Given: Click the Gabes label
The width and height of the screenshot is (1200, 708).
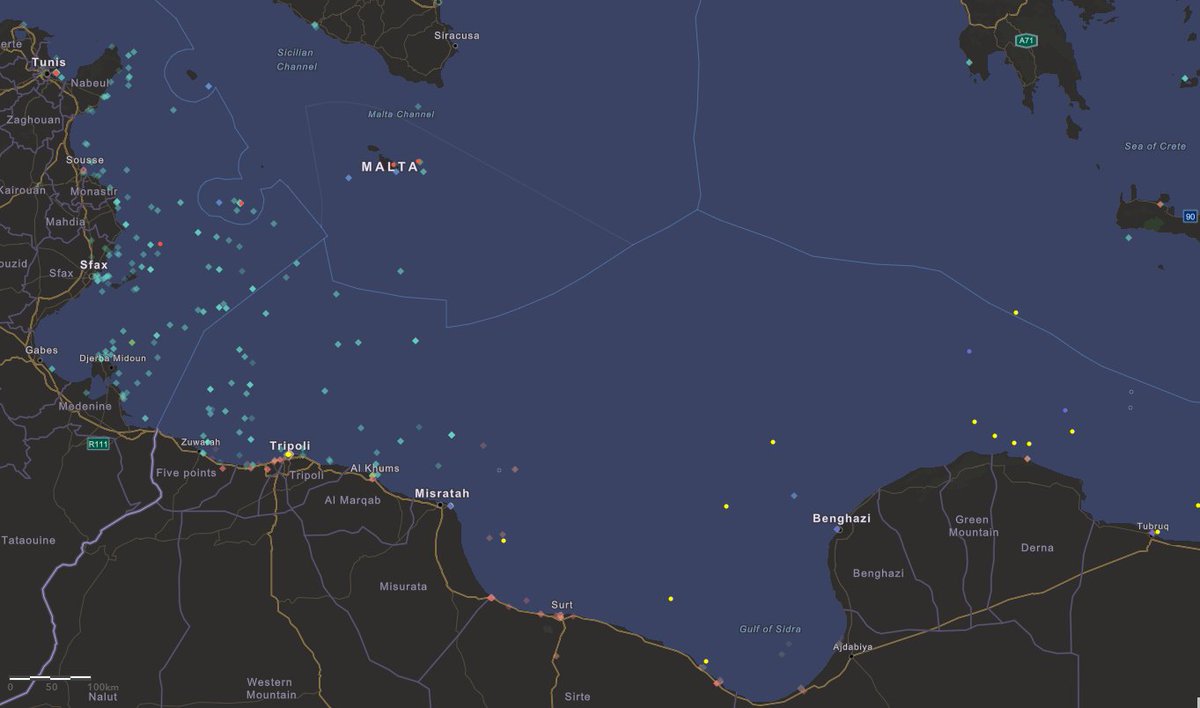Looking at the screenshot, I should pos(42,350).
